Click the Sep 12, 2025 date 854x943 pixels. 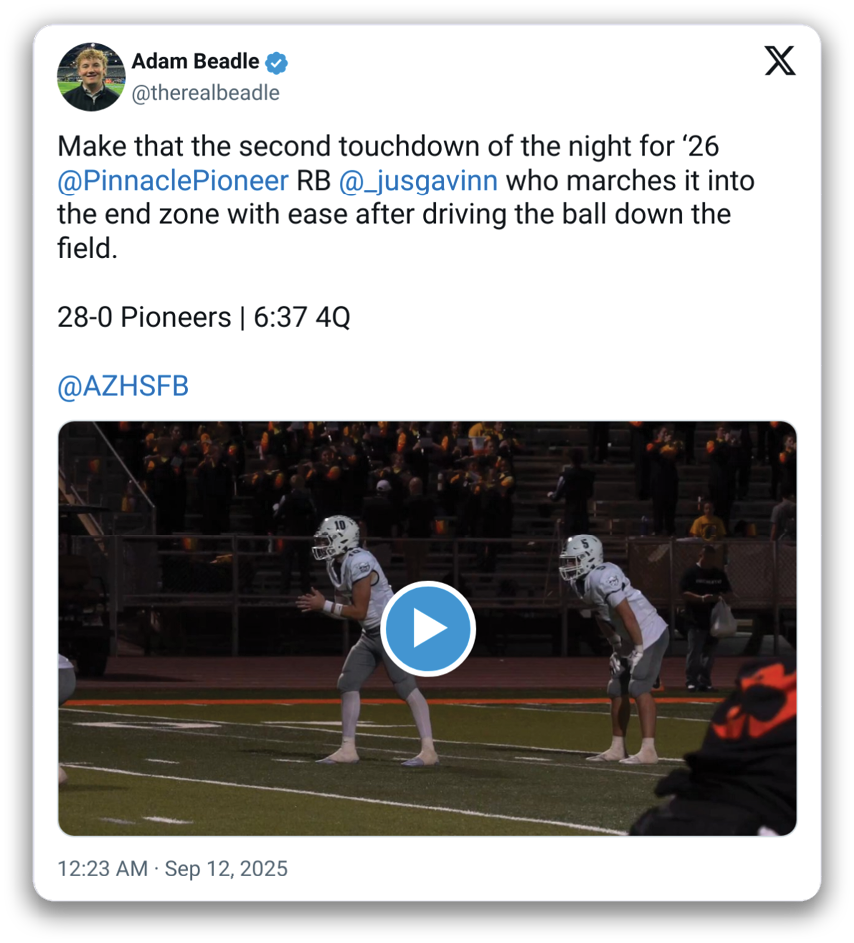click(x=226, y=868)
